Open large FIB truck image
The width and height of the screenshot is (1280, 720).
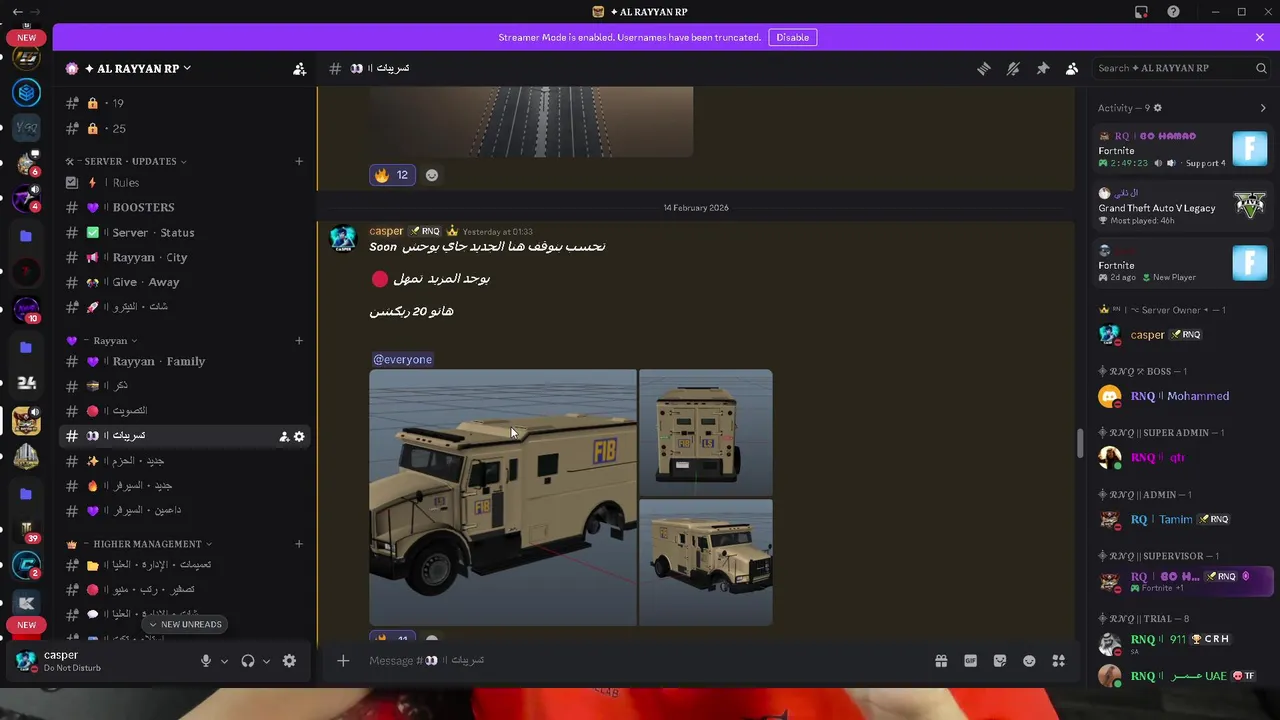pyautogui.click(x=502, y=497)
